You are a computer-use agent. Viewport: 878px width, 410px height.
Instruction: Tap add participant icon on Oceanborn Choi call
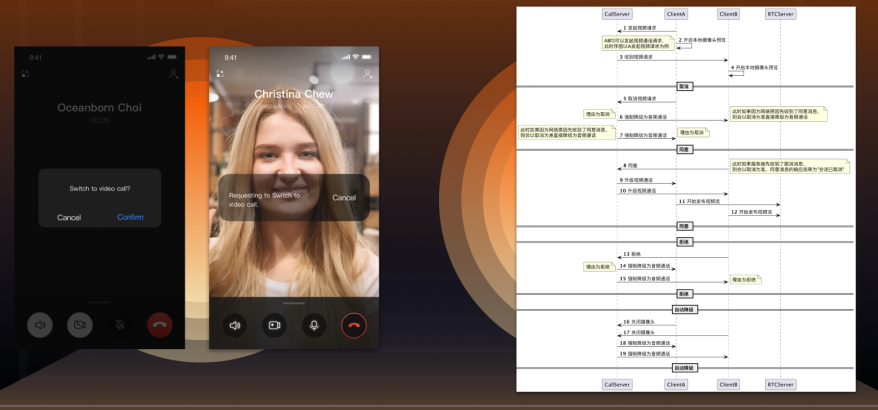(174, 74)
